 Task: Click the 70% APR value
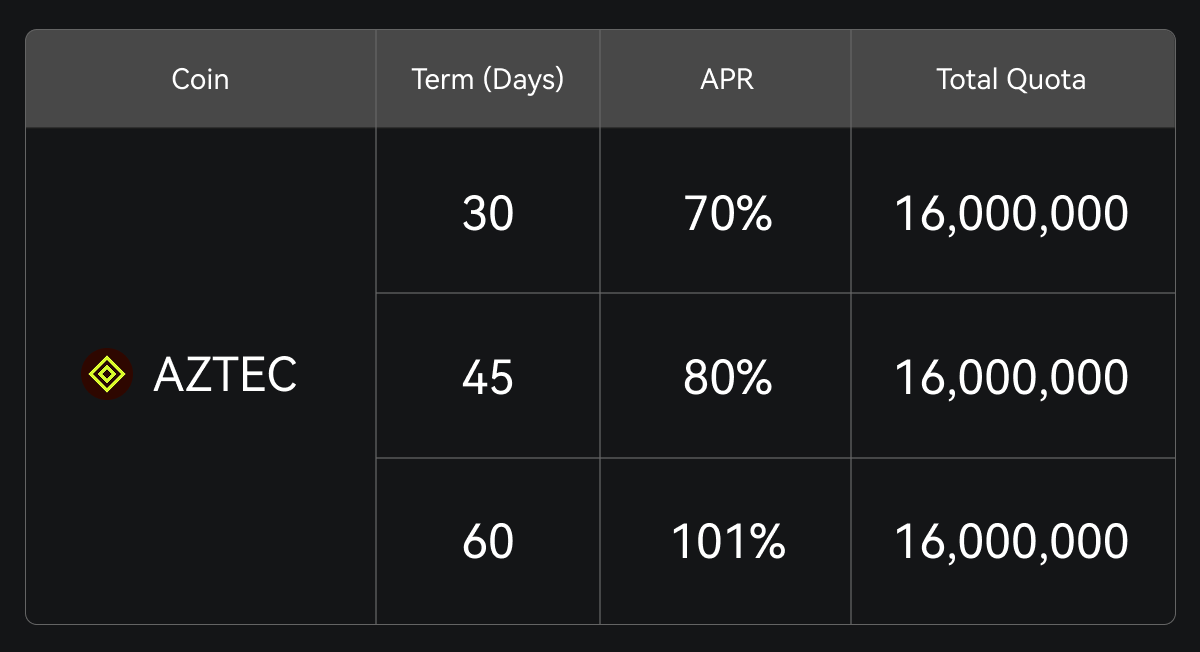[727, 213]
